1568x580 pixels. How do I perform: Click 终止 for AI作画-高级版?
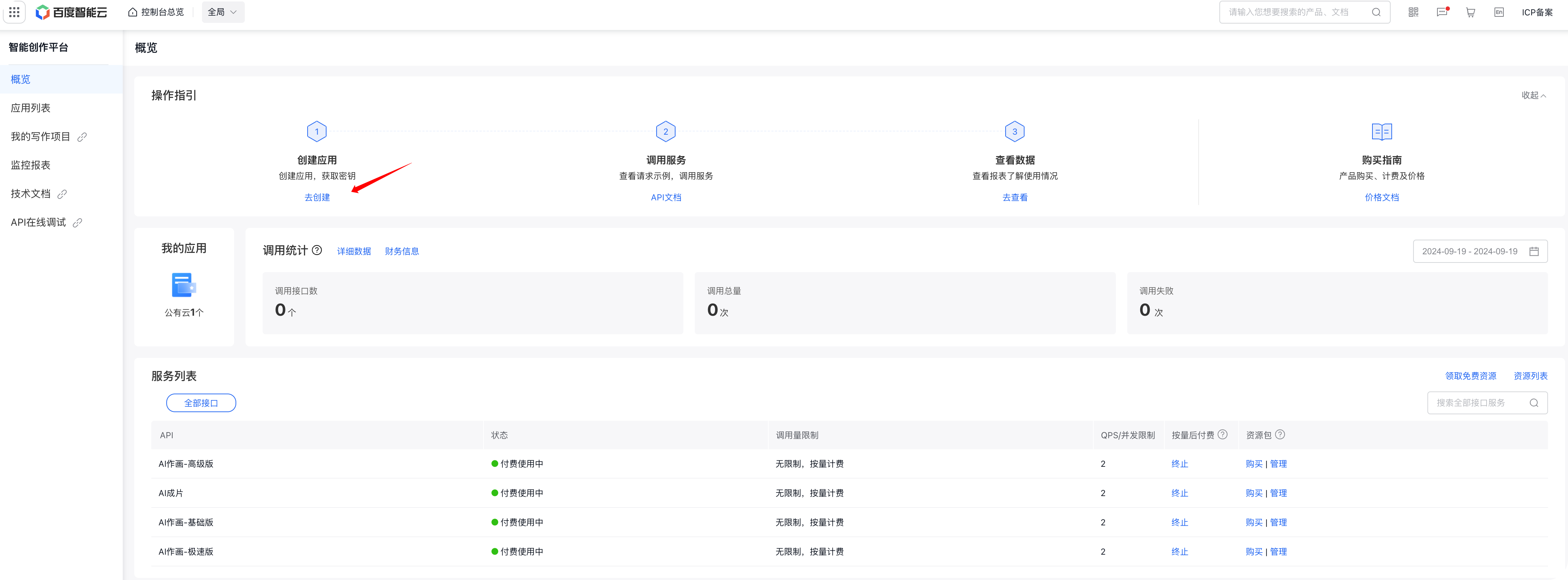click(x=1179, y=464)
